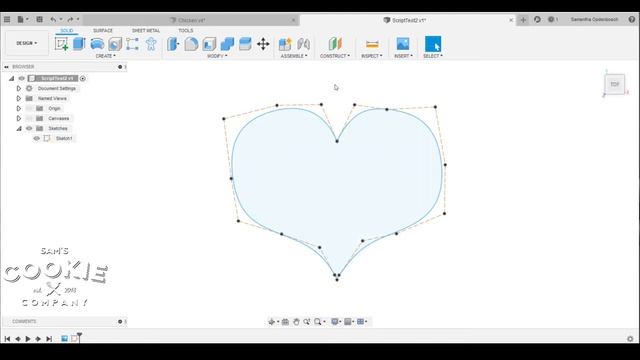Select the Extrude tool
This screenshot has width=640, height=360.
click(x=79, y=44)
